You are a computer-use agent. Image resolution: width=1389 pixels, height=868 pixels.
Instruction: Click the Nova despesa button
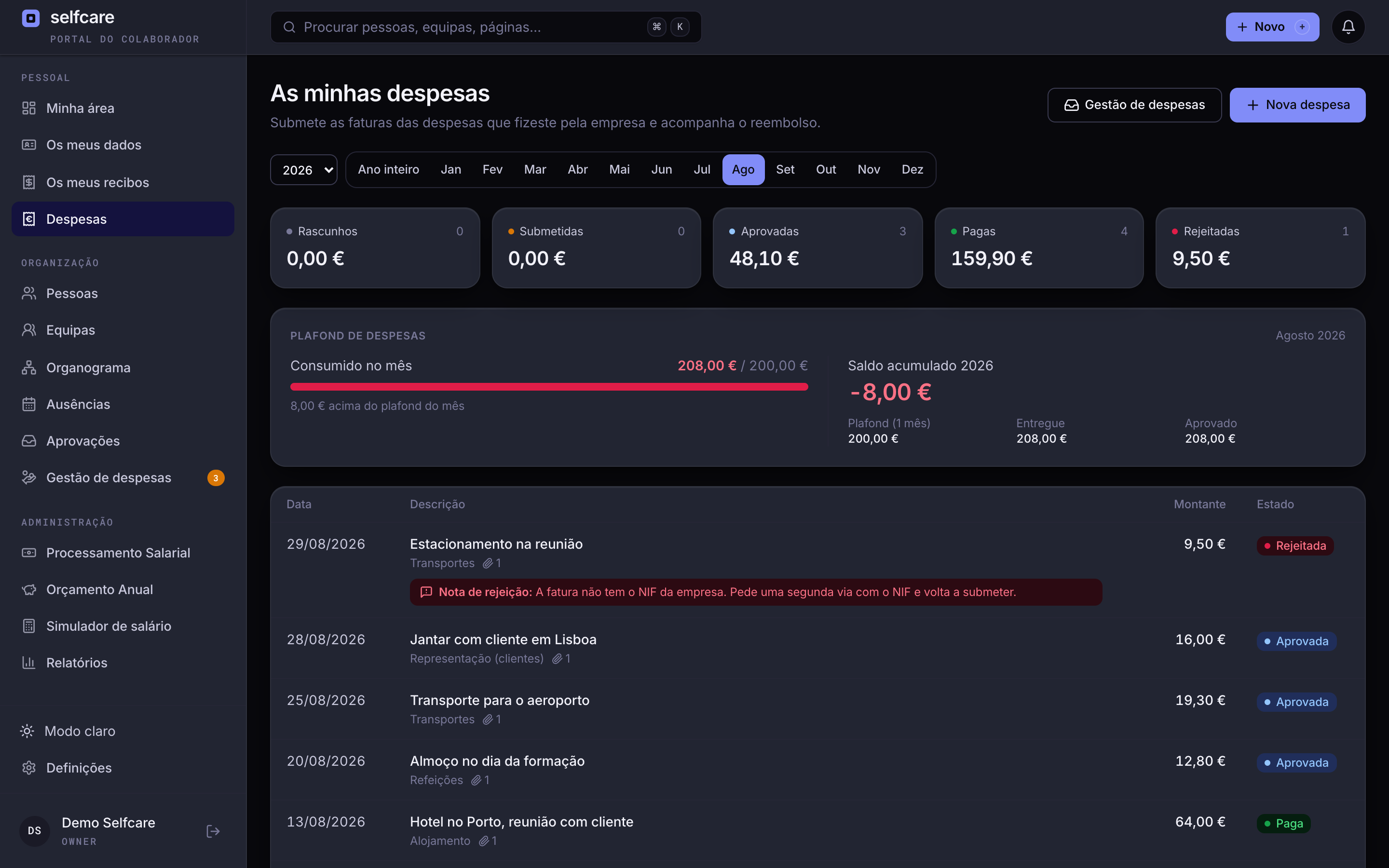click(x=1297, y=105)
